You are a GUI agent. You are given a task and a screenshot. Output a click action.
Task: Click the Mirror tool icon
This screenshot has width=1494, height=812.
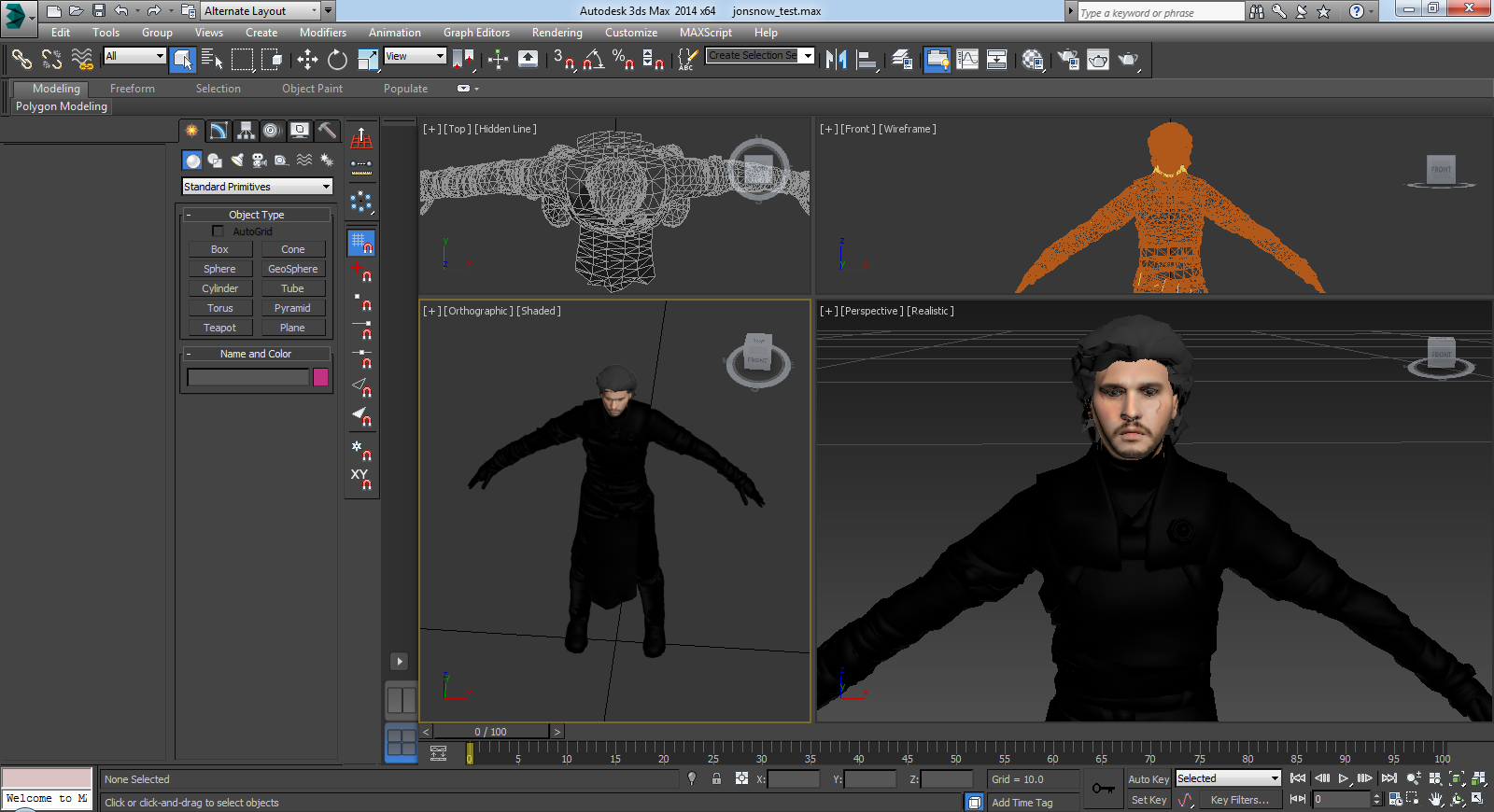tap(836, 60)
